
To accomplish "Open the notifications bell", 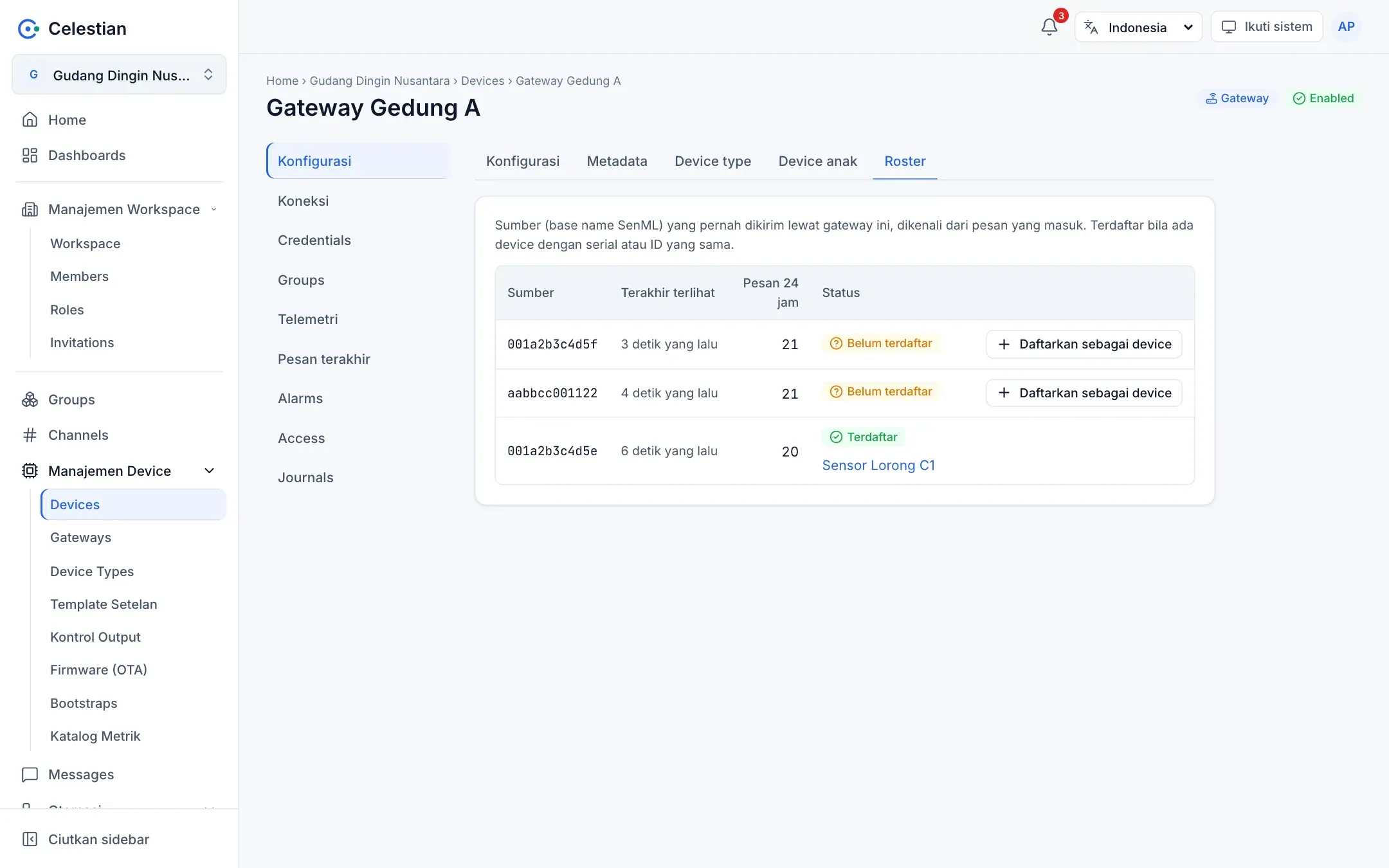I will 1049,27.
